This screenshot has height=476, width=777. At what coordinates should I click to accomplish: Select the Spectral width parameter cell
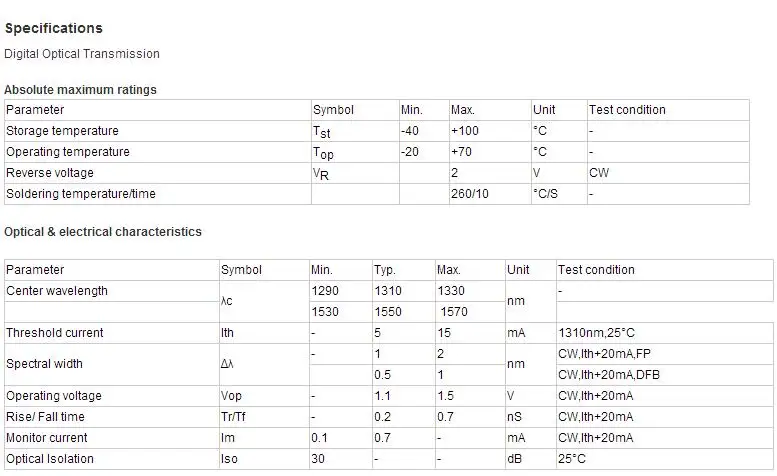coord(45,364)
